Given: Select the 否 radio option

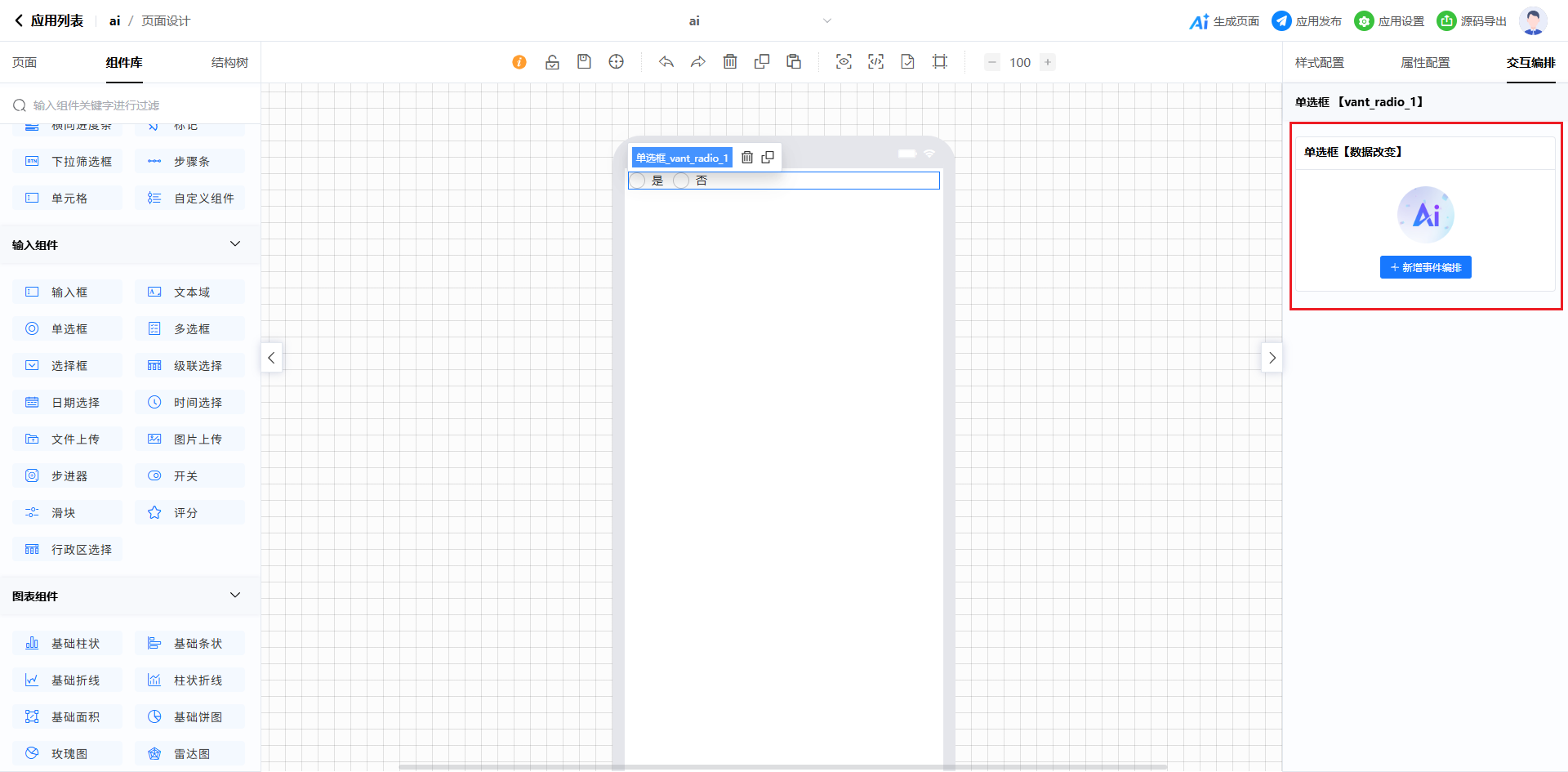Looking at the screenshot, I should 681,181.
